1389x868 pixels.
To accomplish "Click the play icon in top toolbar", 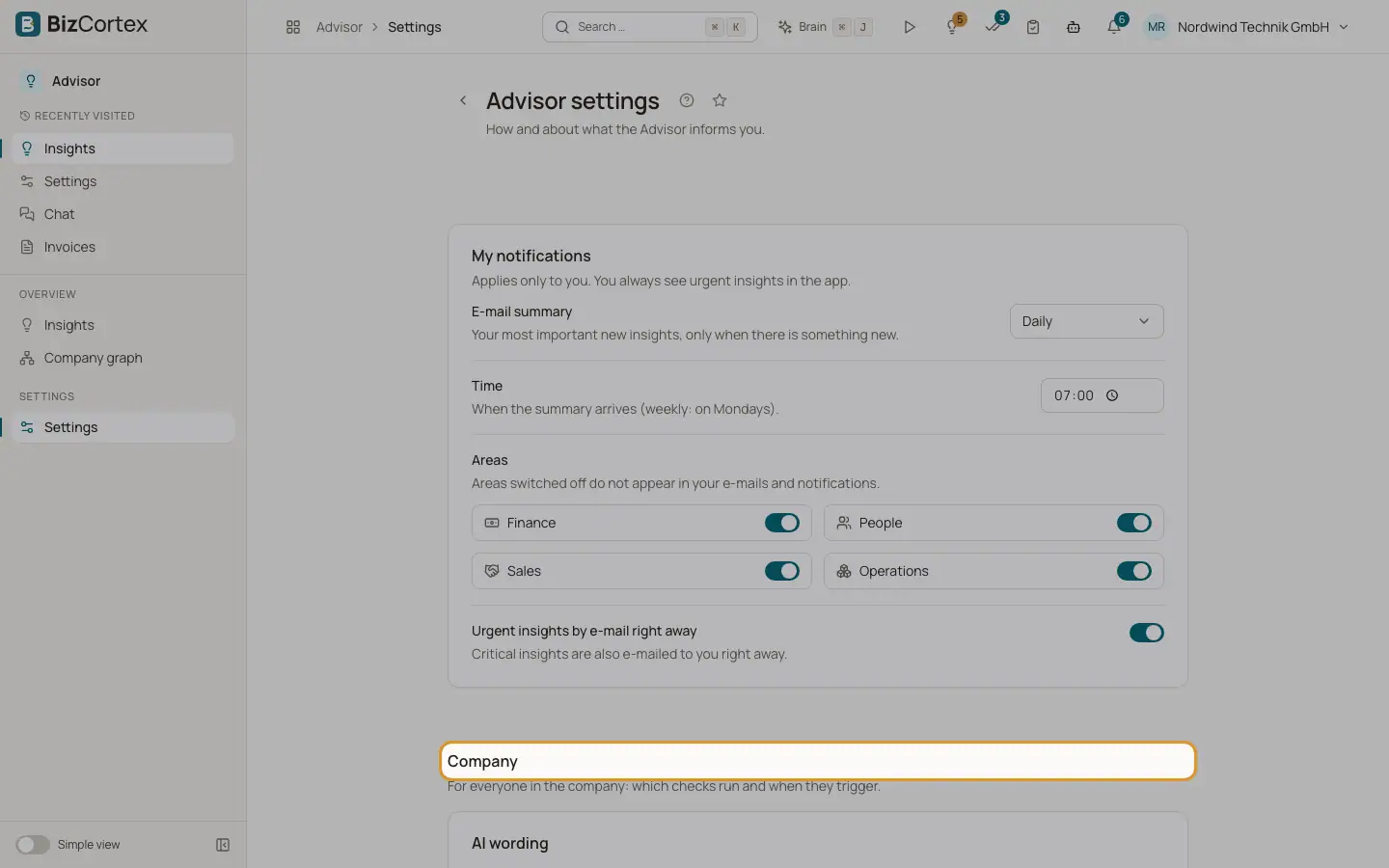I will click(x=909, y=27).
